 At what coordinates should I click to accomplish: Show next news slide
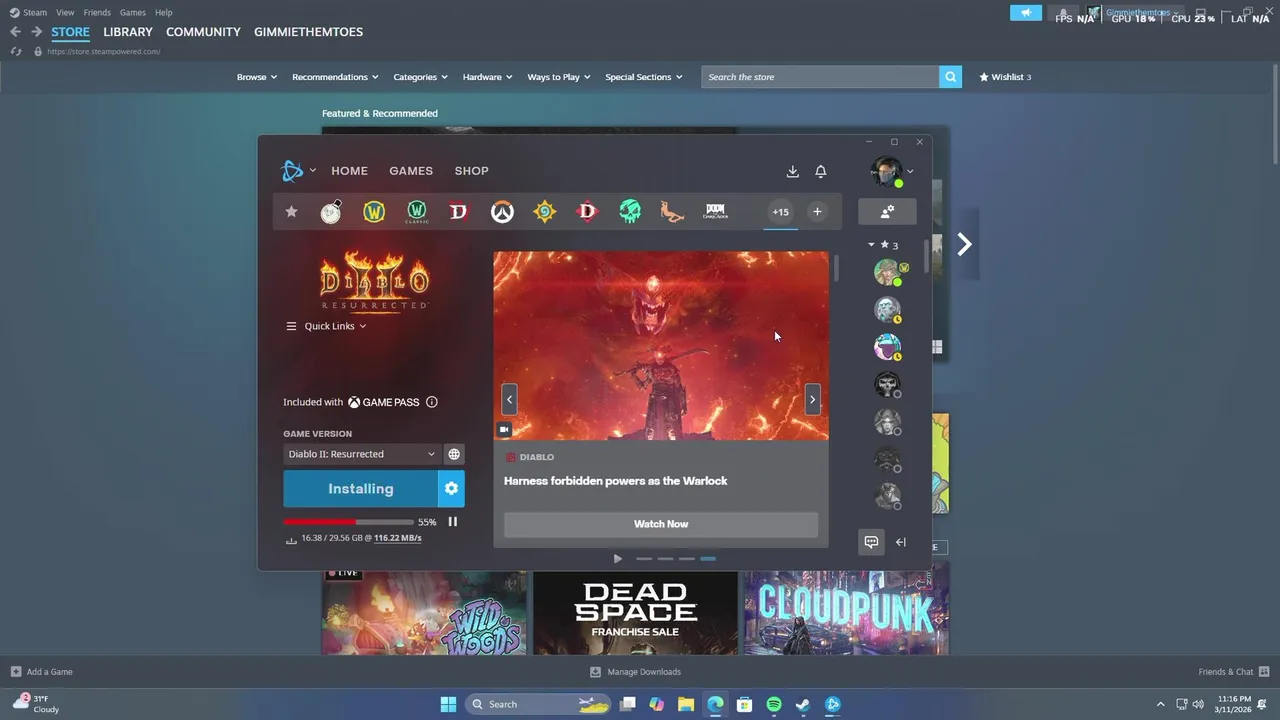(812, 399)
